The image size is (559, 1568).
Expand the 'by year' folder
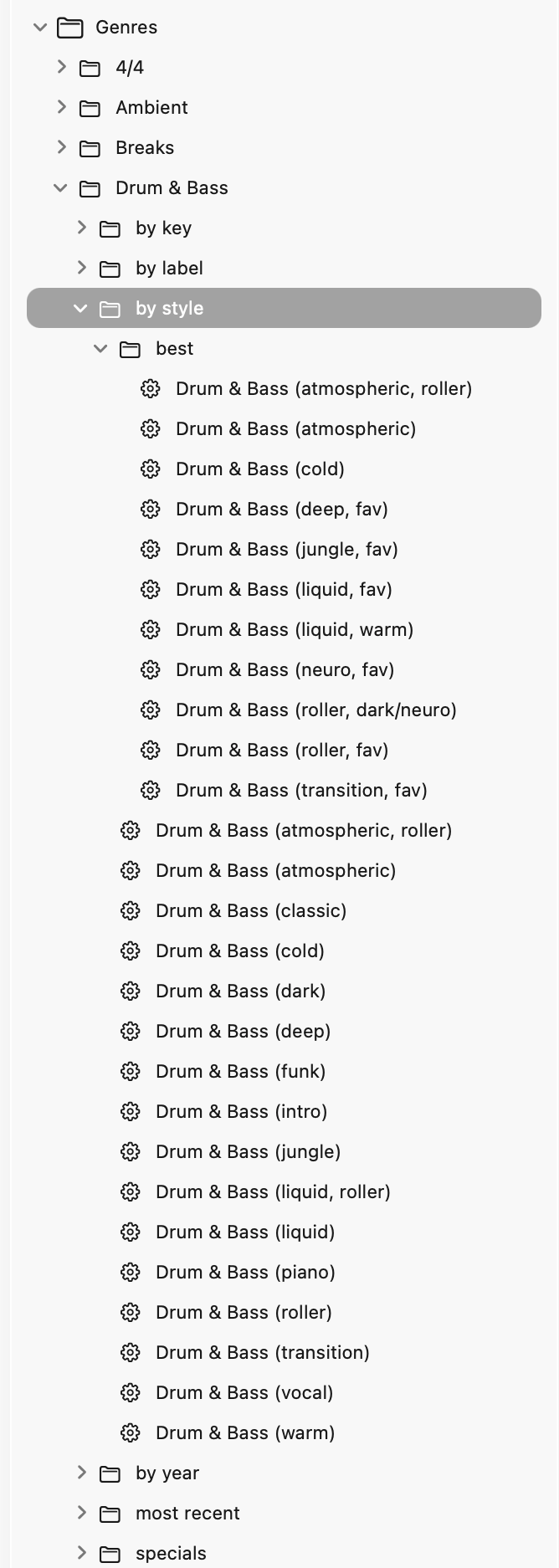pyautogui.click(x=81, y=1473)
